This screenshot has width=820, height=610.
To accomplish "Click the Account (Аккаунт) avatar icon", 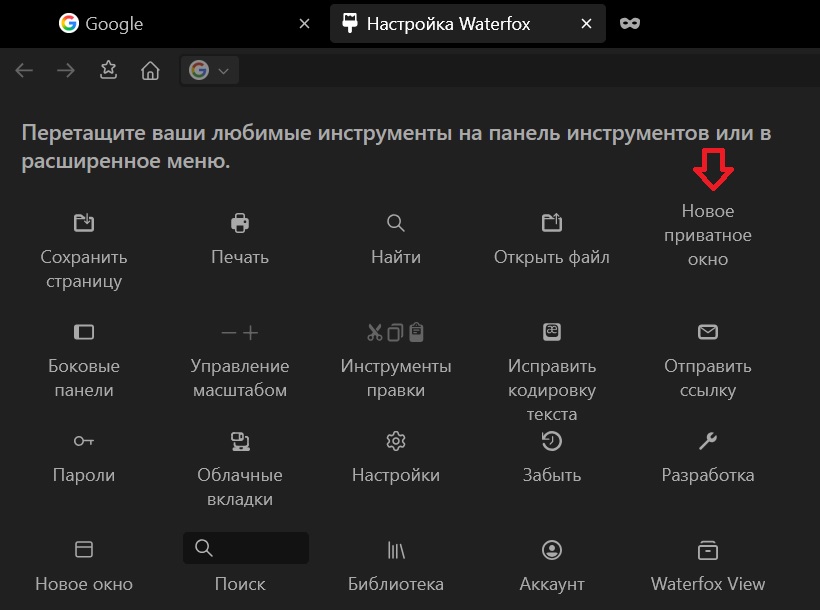I will pyautogui.click(x=552, y=550).
